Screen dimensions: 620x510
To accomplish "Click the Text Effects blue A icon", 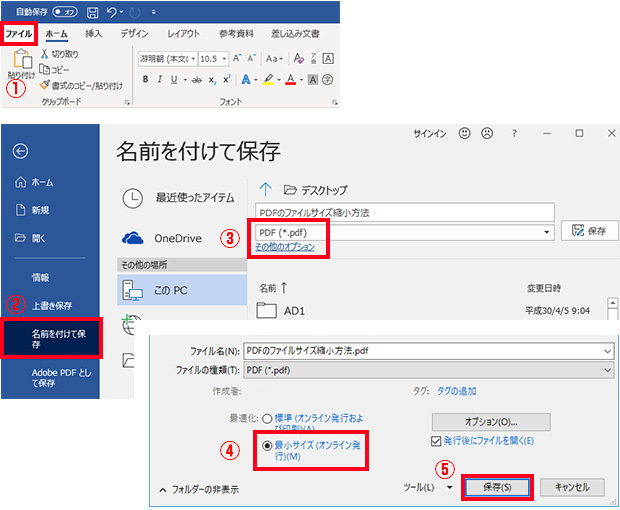I will pyautogui.click(x=246, y=79).
